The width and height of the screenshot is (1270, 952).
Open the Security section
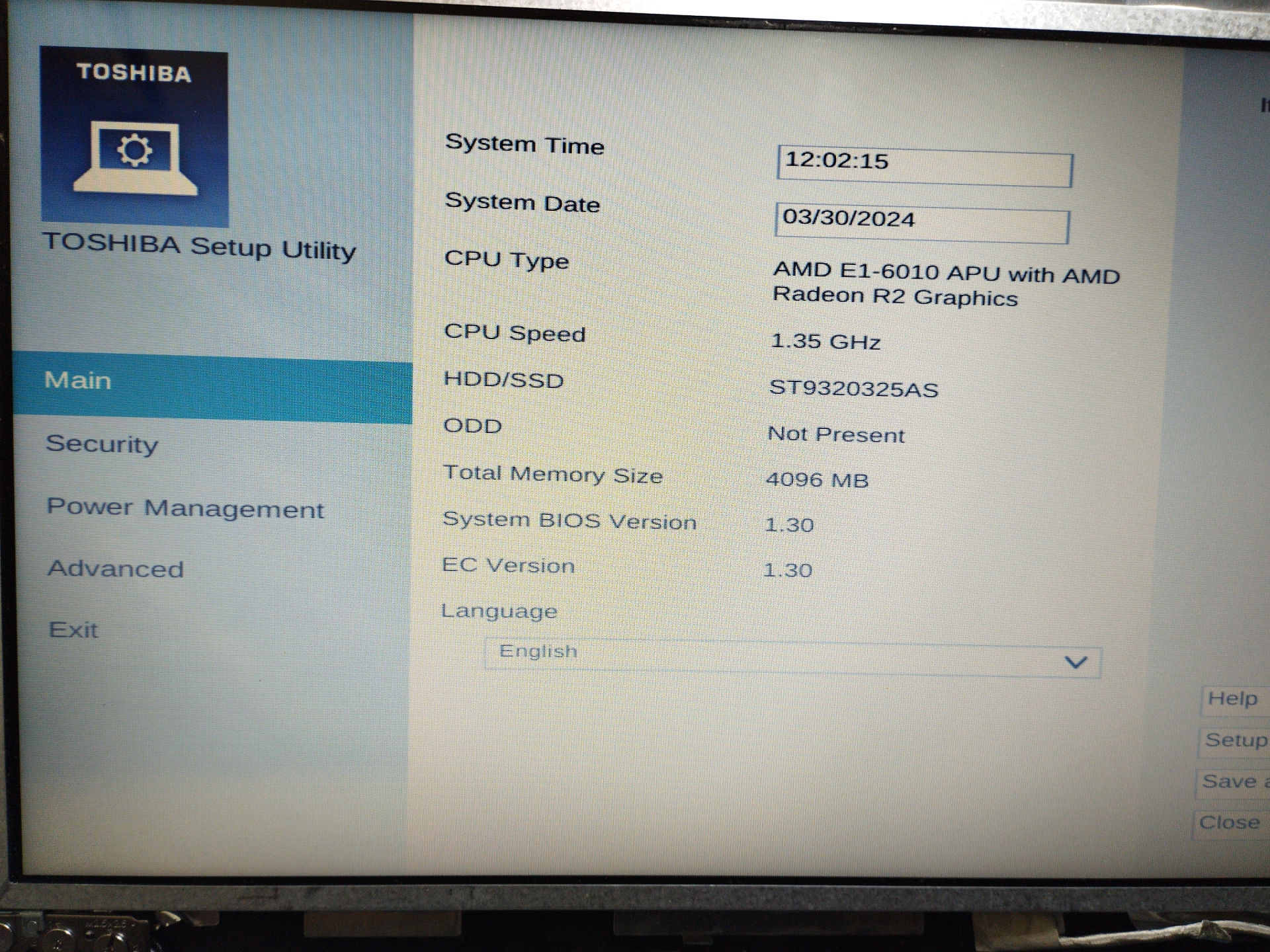coord(102,444)
